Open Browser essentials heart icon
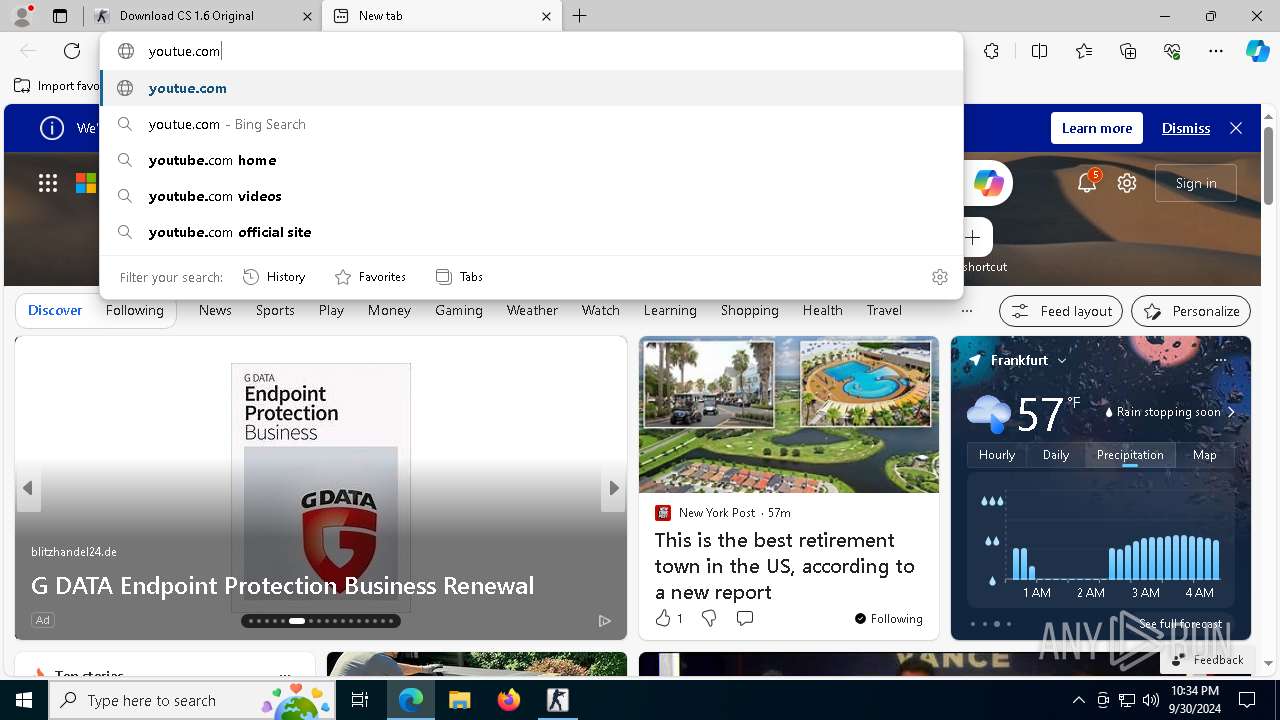1280x720 pixels. point(1172,51)
